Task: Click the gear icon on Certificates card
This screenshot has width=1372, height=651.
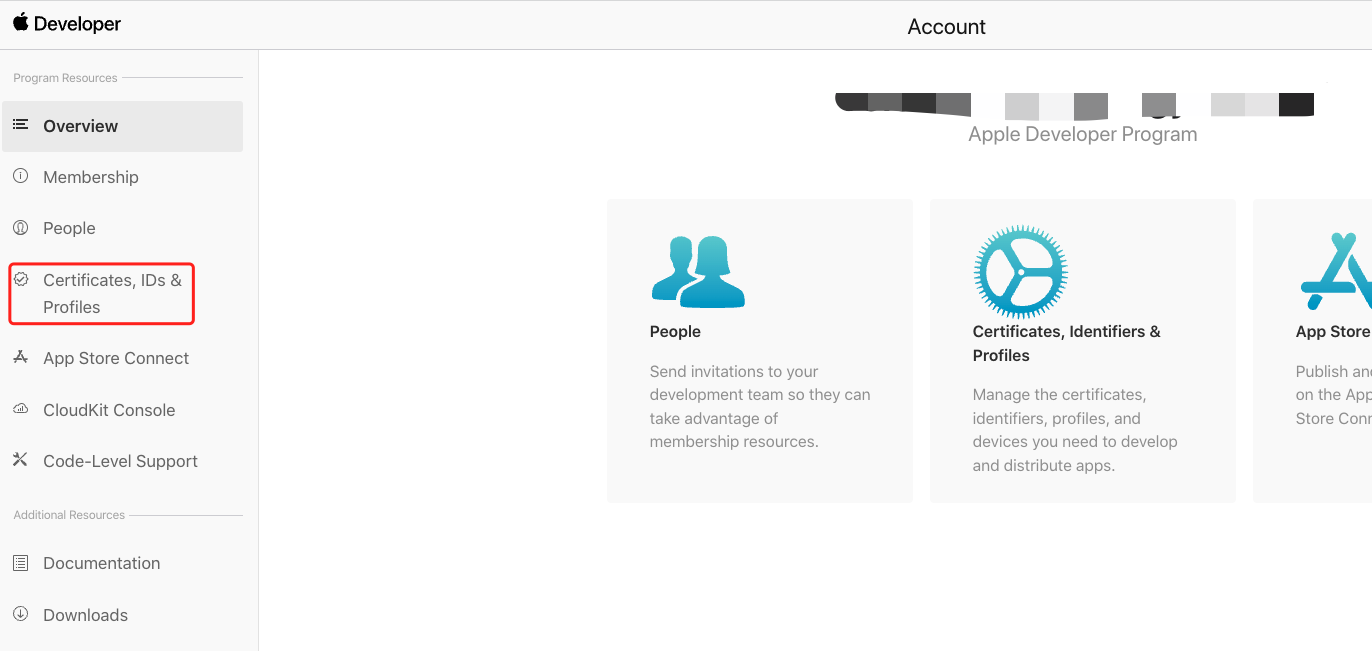Action: point(1021,272)
